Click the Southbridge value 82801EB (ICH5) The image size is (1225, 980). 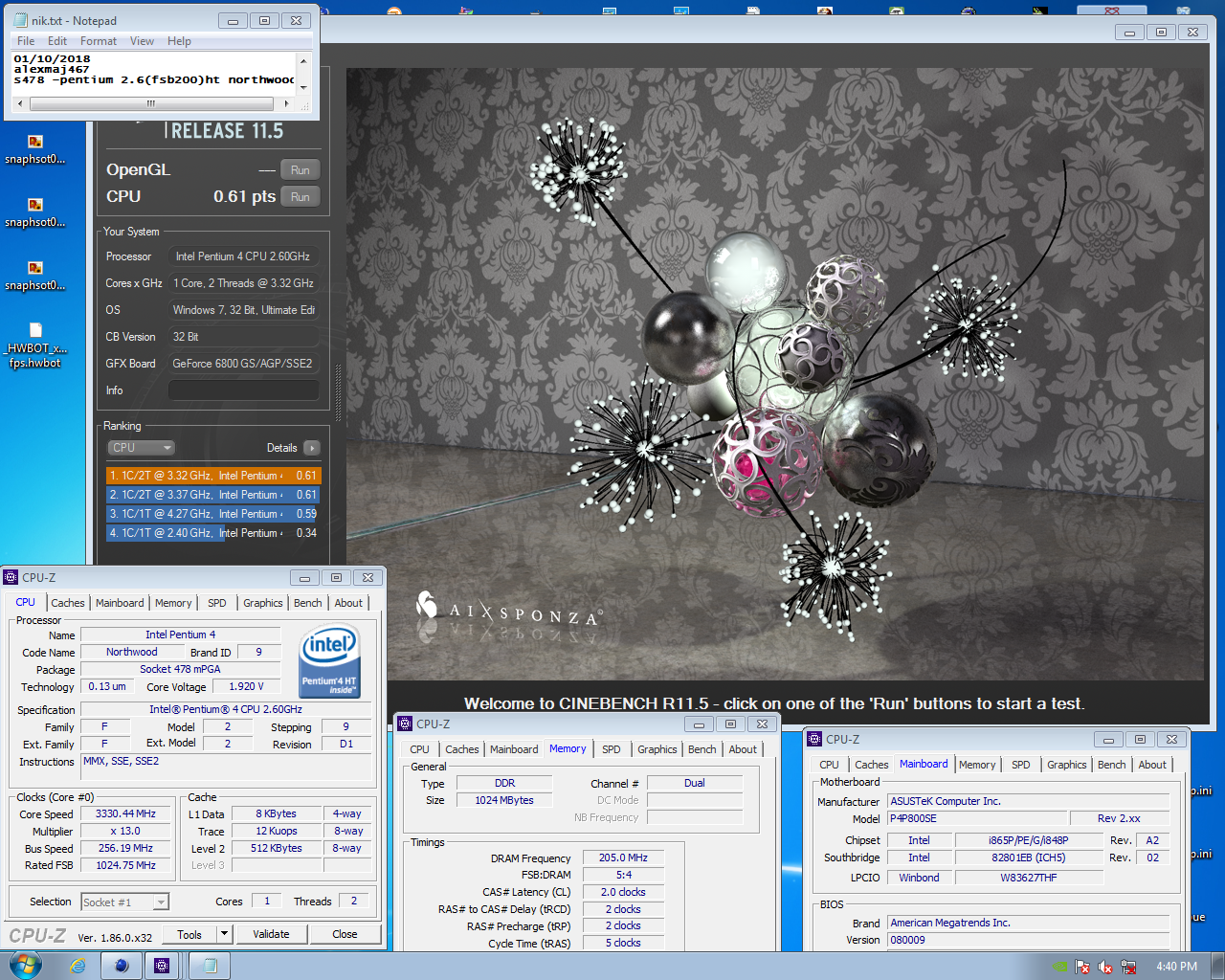click(1029, 857)
